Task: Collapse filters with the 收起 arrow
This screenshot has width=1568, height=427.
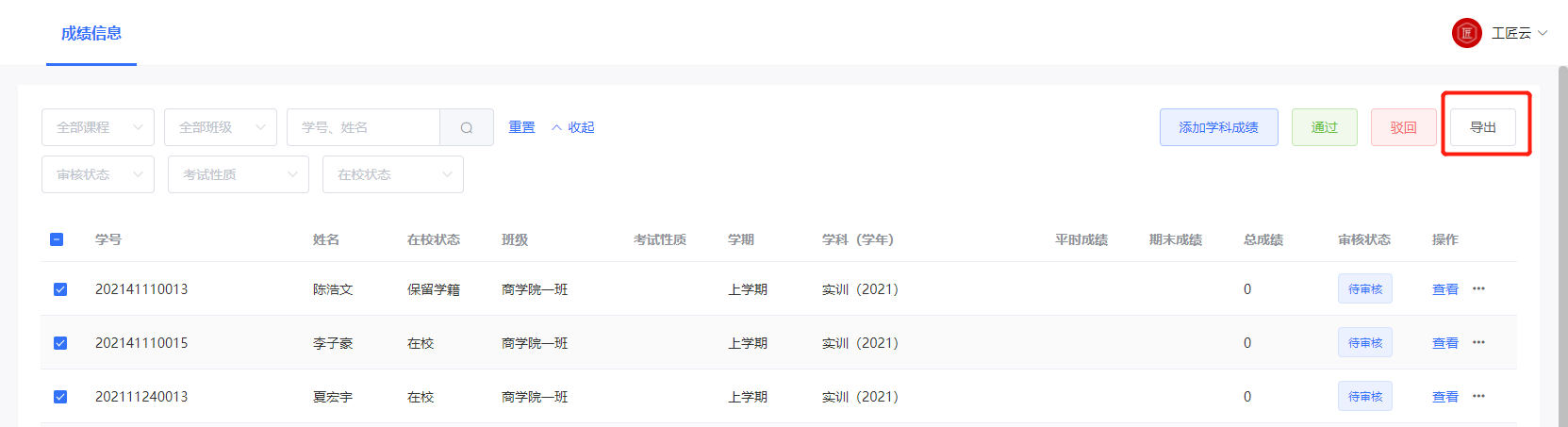Action: [x=572, y=127]
